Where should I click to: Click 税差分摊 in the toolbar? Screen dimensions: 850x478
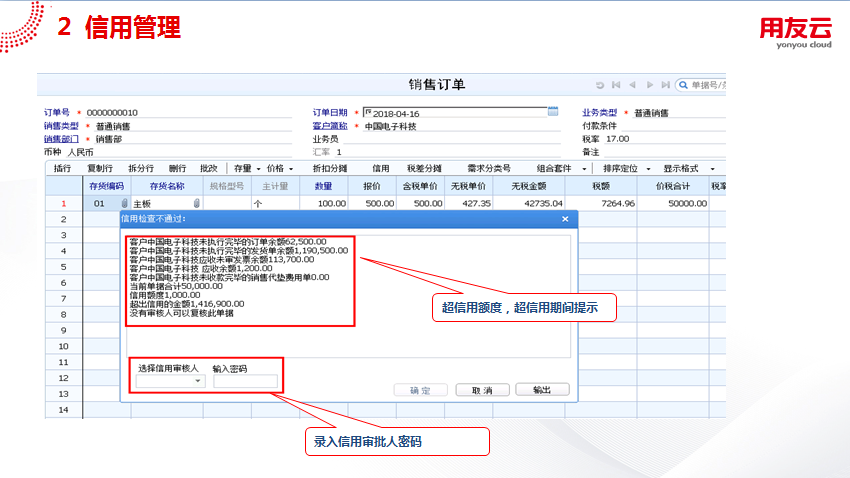(424, 169)
